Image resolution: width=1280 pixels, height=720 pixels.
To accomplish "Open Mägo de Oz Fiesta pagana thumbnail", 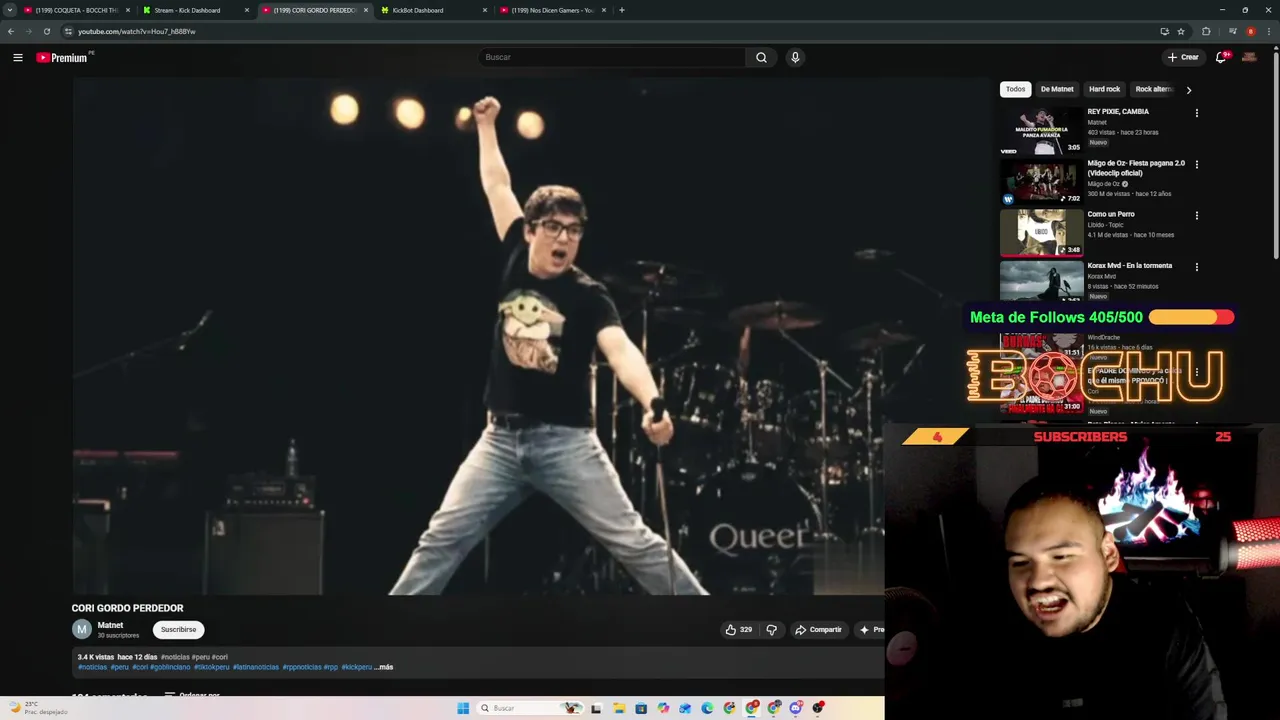I will point(1041,181).
